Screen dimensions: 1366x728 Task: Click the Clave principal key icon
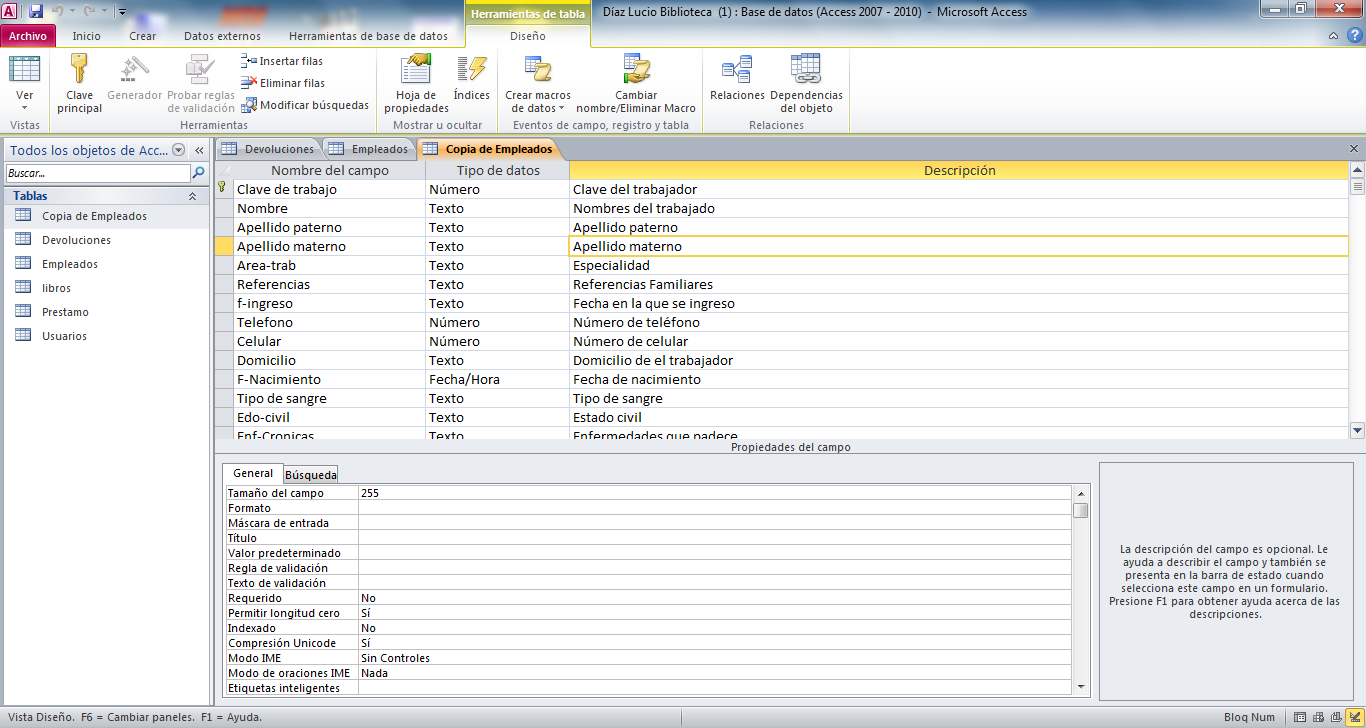[79, 70]
